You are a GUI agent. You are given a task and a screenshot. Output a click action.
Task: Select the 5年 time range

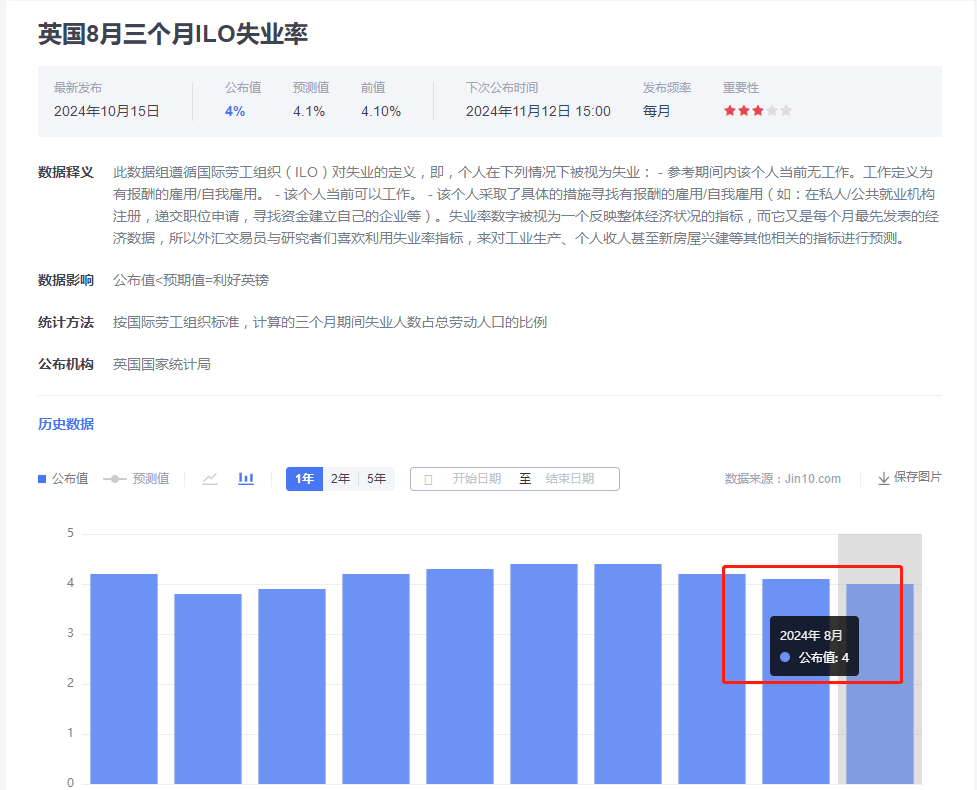click(376, 479)
